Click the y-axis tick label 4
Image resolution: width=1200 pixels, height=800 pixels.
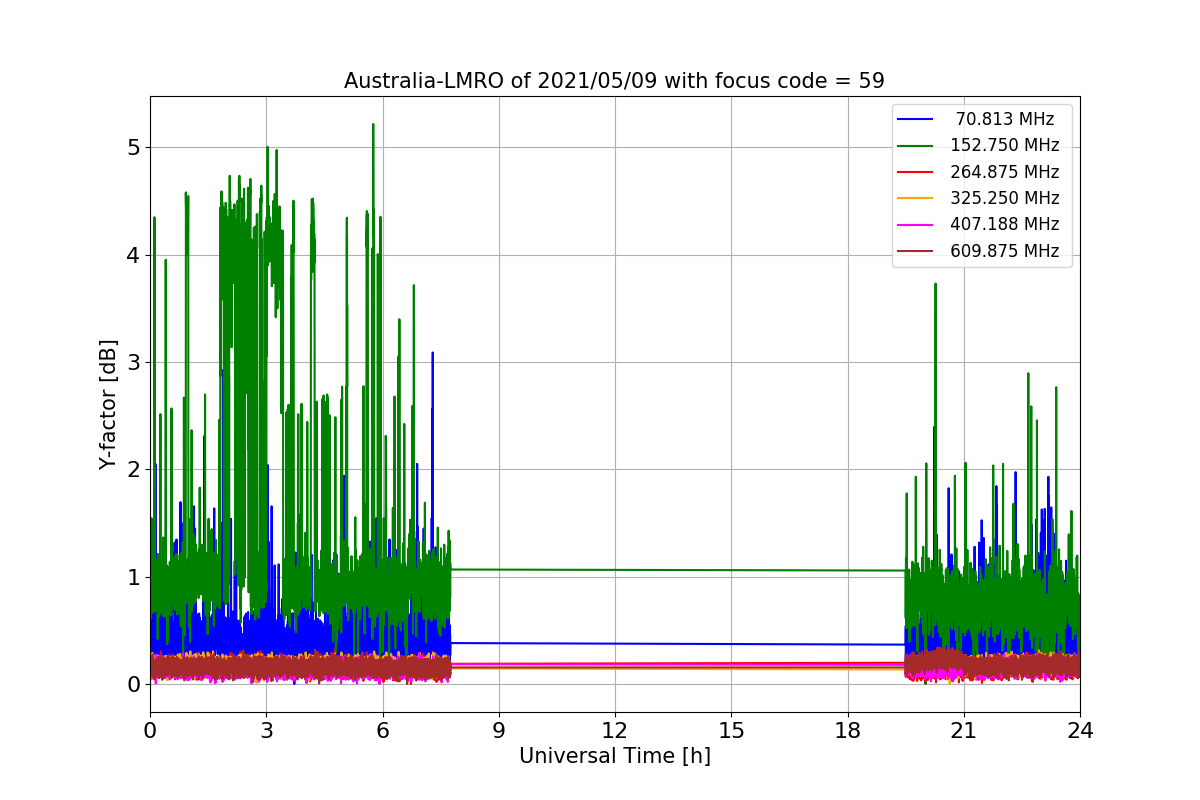tap(133, 255)
